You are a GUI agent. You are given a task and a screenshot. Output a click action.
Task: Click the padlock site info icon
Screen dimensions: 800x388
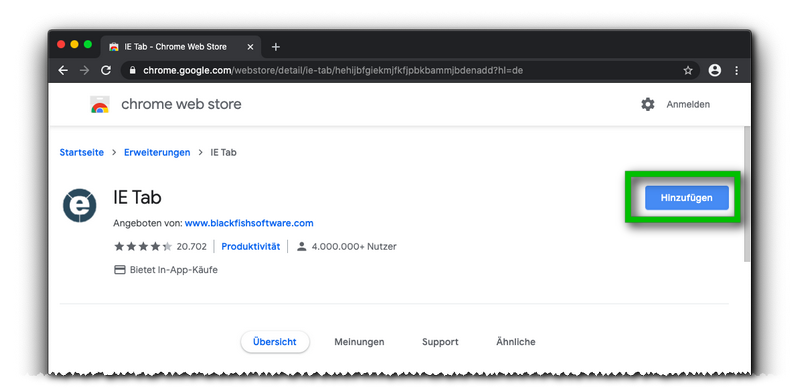[133, 70]
